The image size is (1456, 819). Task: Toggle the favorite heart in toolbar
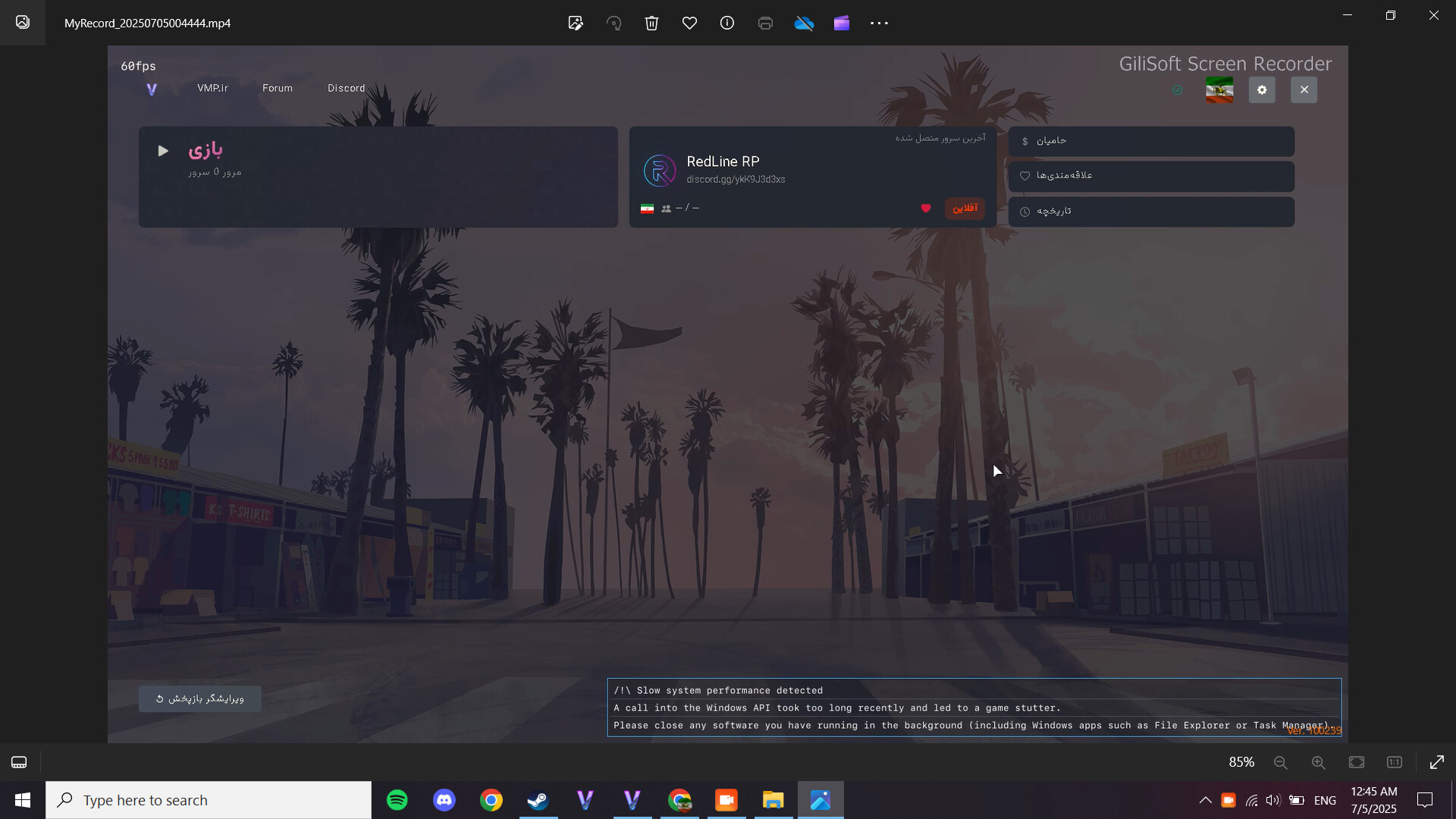689,23
